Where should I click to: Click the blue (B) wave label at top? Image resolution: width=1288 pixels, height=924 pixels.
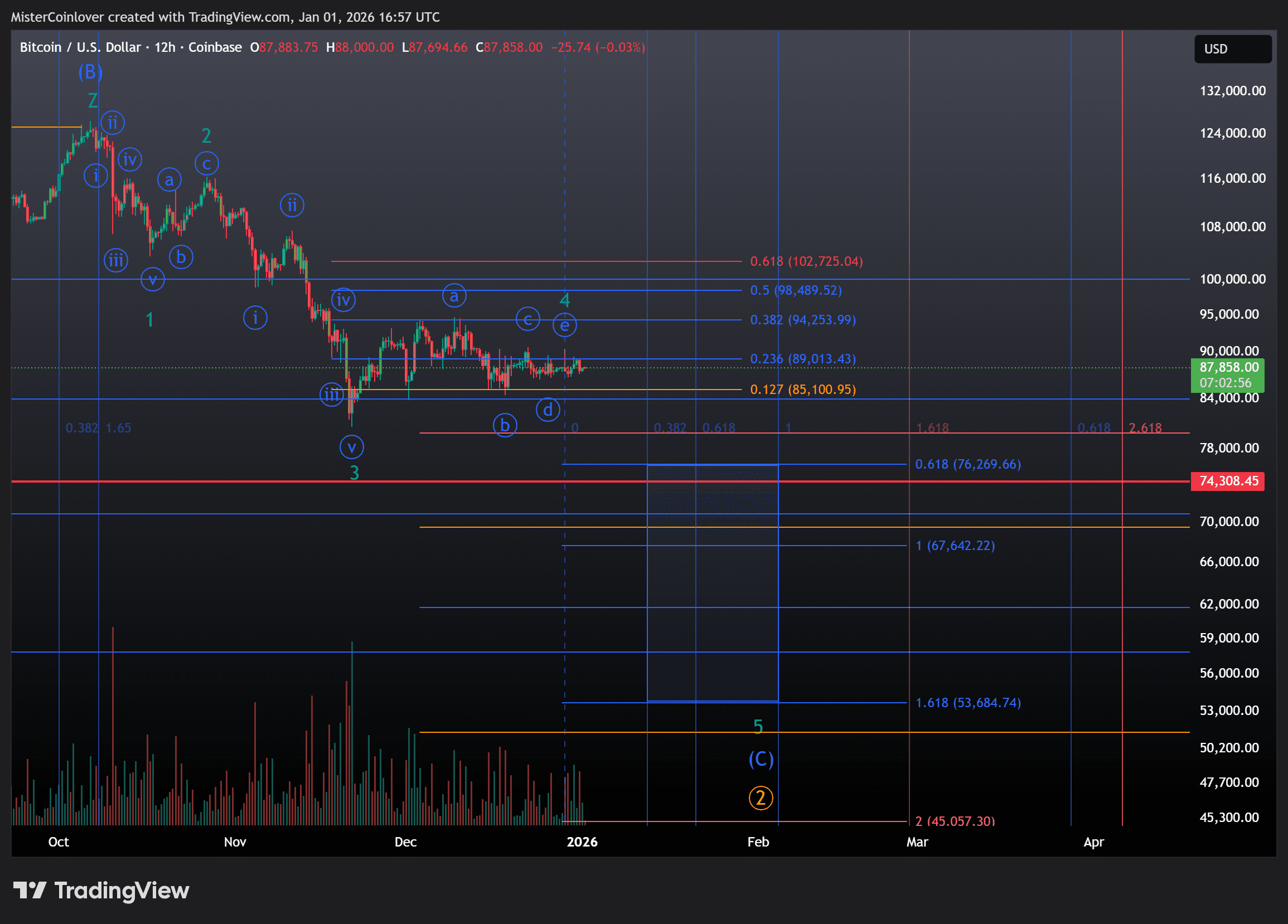(x=90, y=72)
